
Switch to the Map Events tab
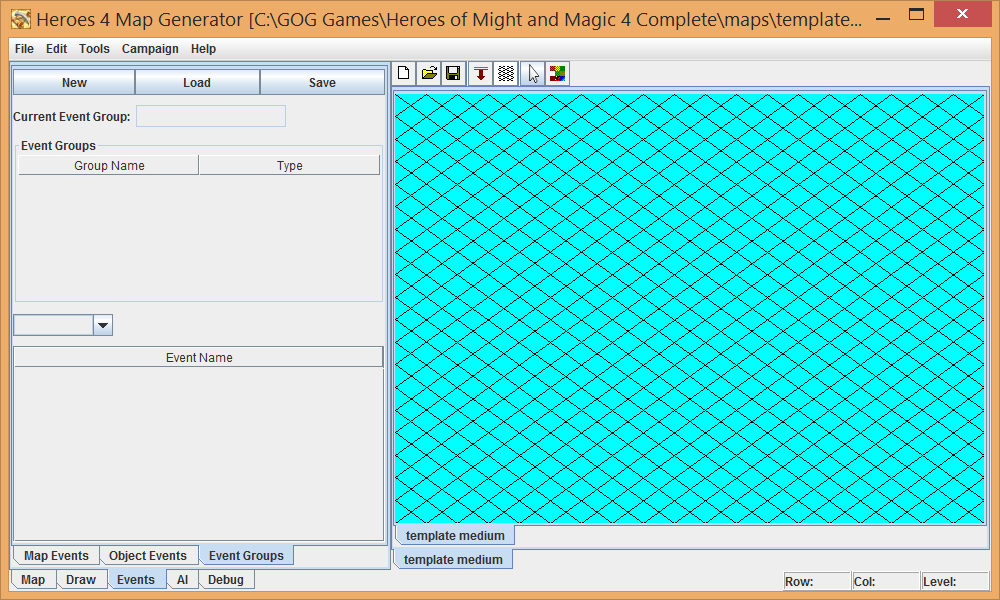(x=56, y=555)
